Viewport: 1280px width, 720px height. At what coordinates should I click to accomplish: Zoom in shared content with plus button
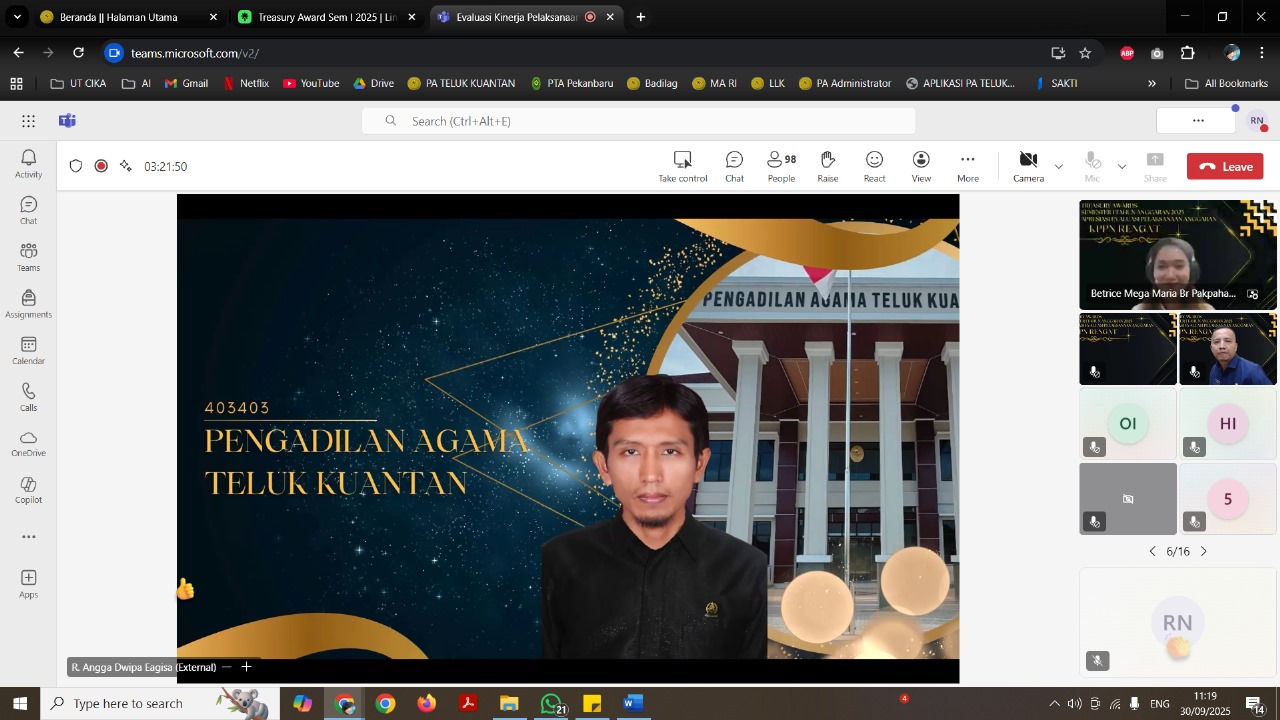click(246, 667)
